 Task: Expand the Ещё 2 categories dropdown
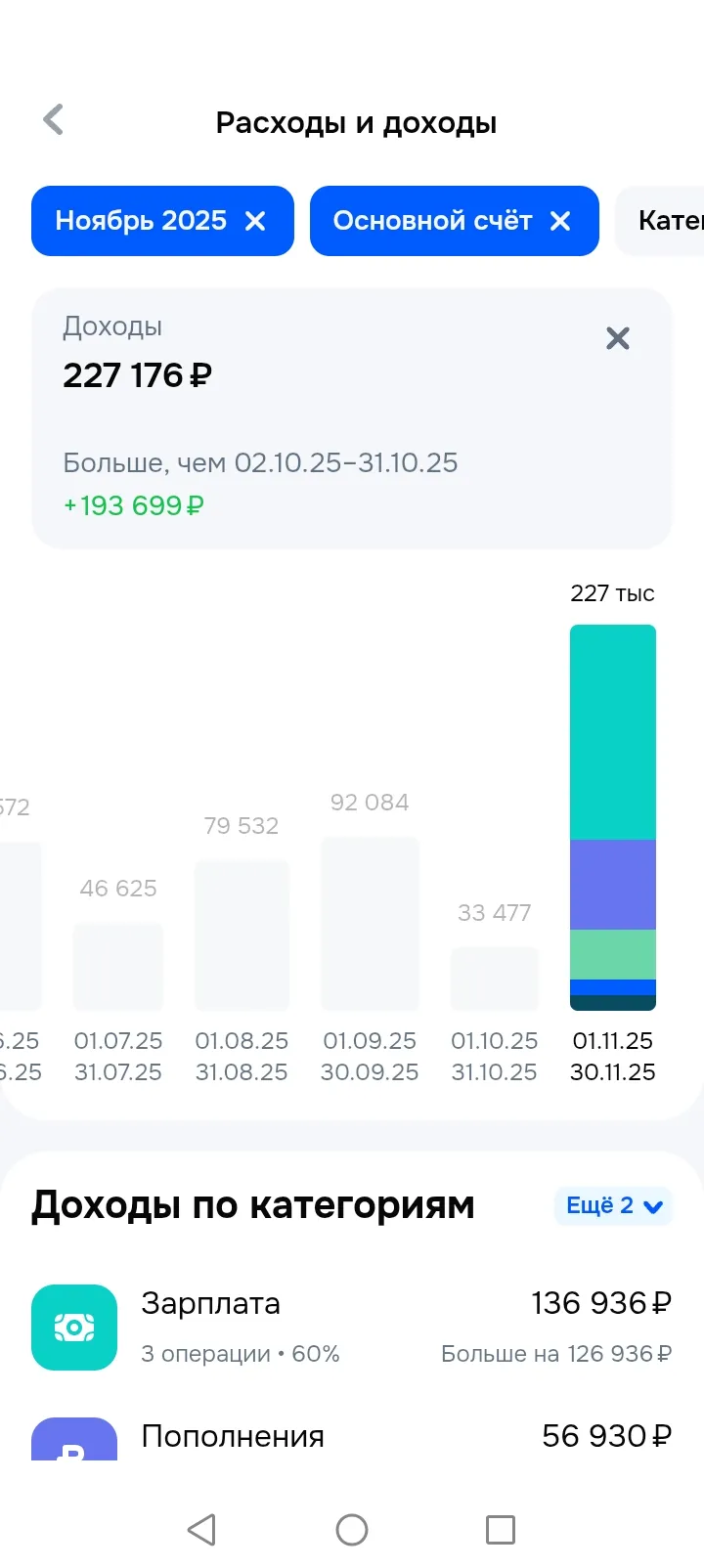614,1205
